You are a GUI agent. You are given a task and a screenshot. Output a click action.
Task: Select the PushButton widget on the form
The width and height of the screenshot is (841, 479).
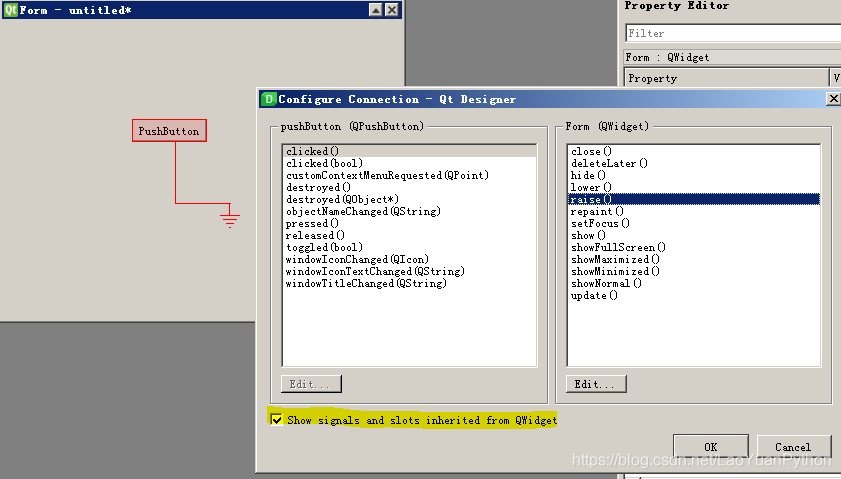[x=169, y=131]
